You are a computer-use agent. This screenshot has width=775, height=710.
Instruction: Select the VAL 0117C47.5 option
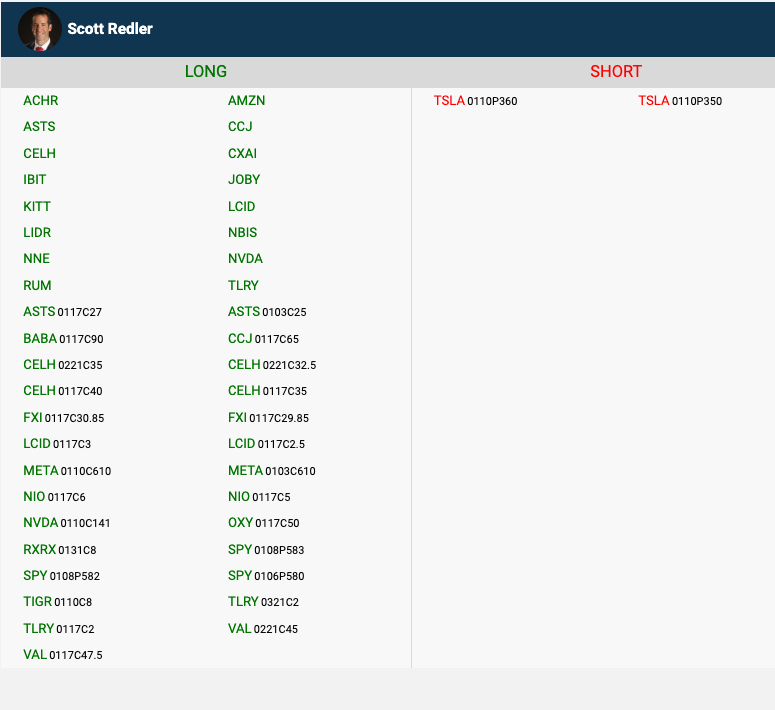click(62, 655)
